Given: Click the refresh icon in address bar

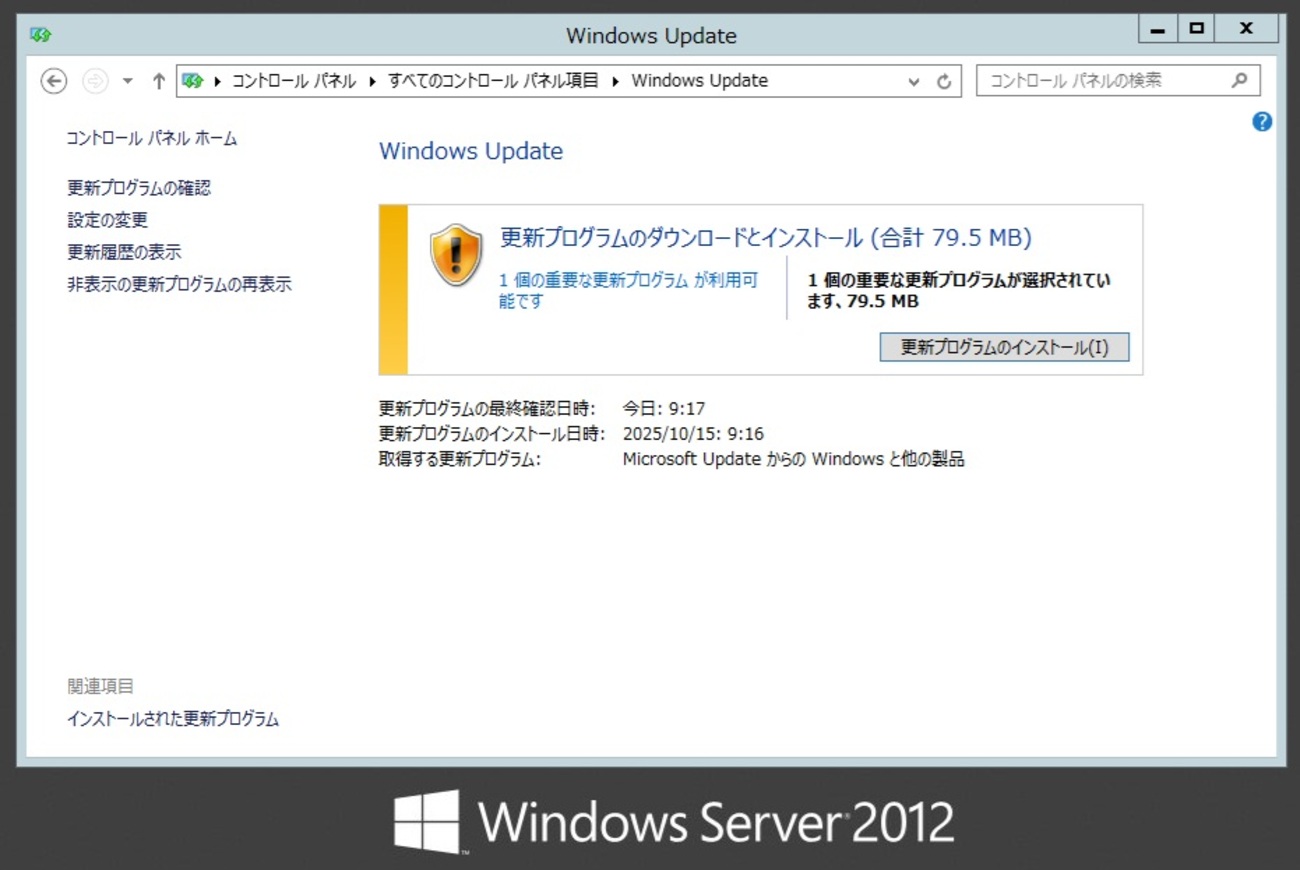Looking at the screenshot, I should click(x=944, y=80).
